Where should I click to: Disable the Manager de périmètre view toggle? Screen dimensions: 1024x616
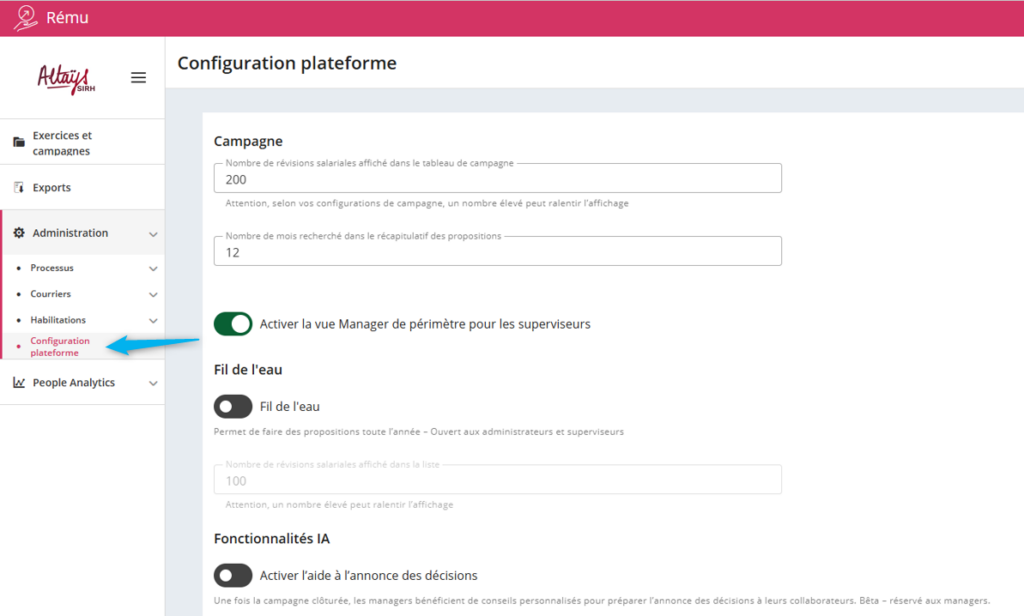click(x=233, y=324)
